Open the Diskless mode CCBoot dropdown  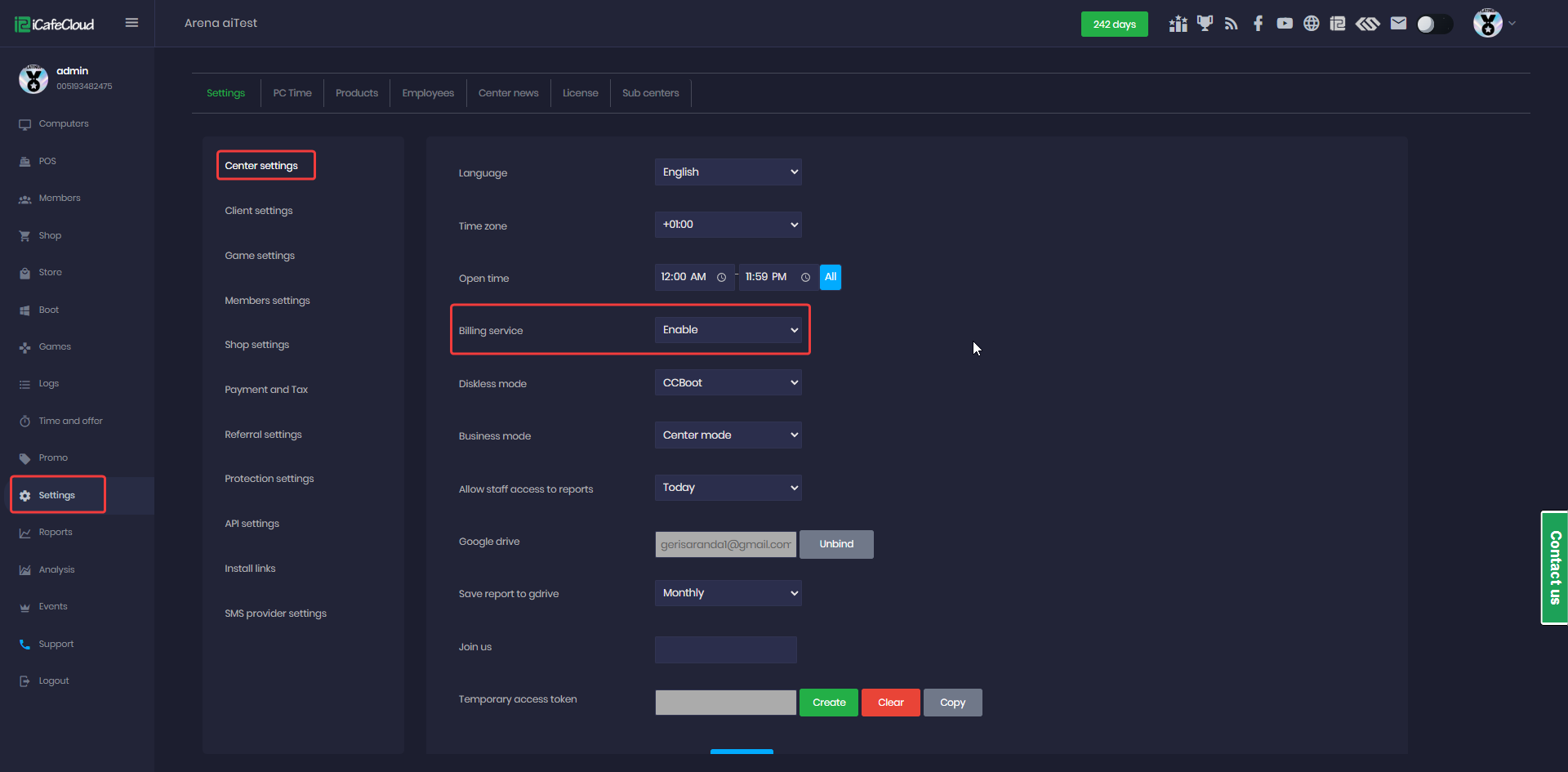click(728, 383)
